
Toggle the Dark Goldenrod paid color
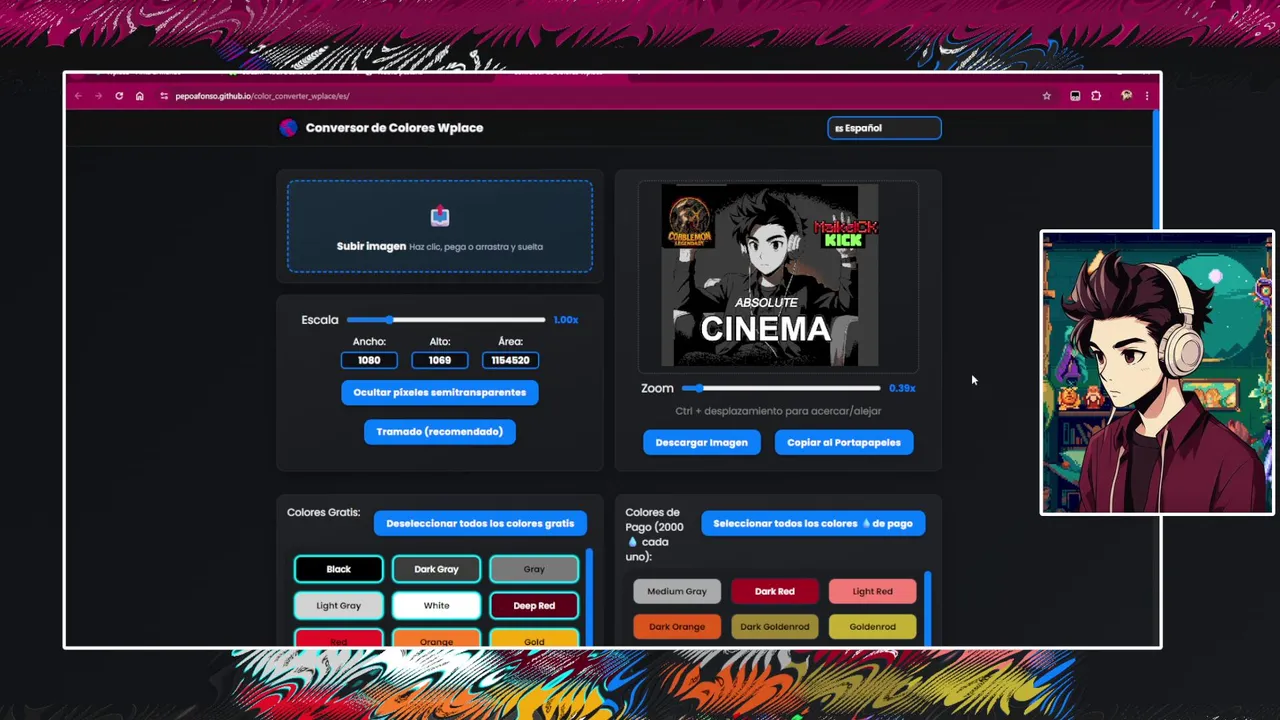coord(775,627)
